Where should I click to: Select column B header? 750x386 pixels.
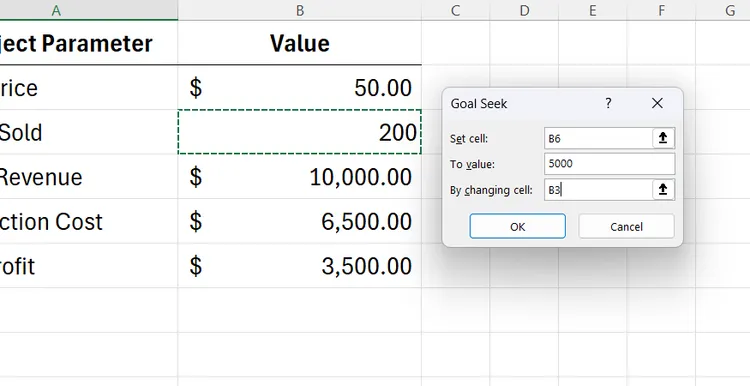click(299, 10)
